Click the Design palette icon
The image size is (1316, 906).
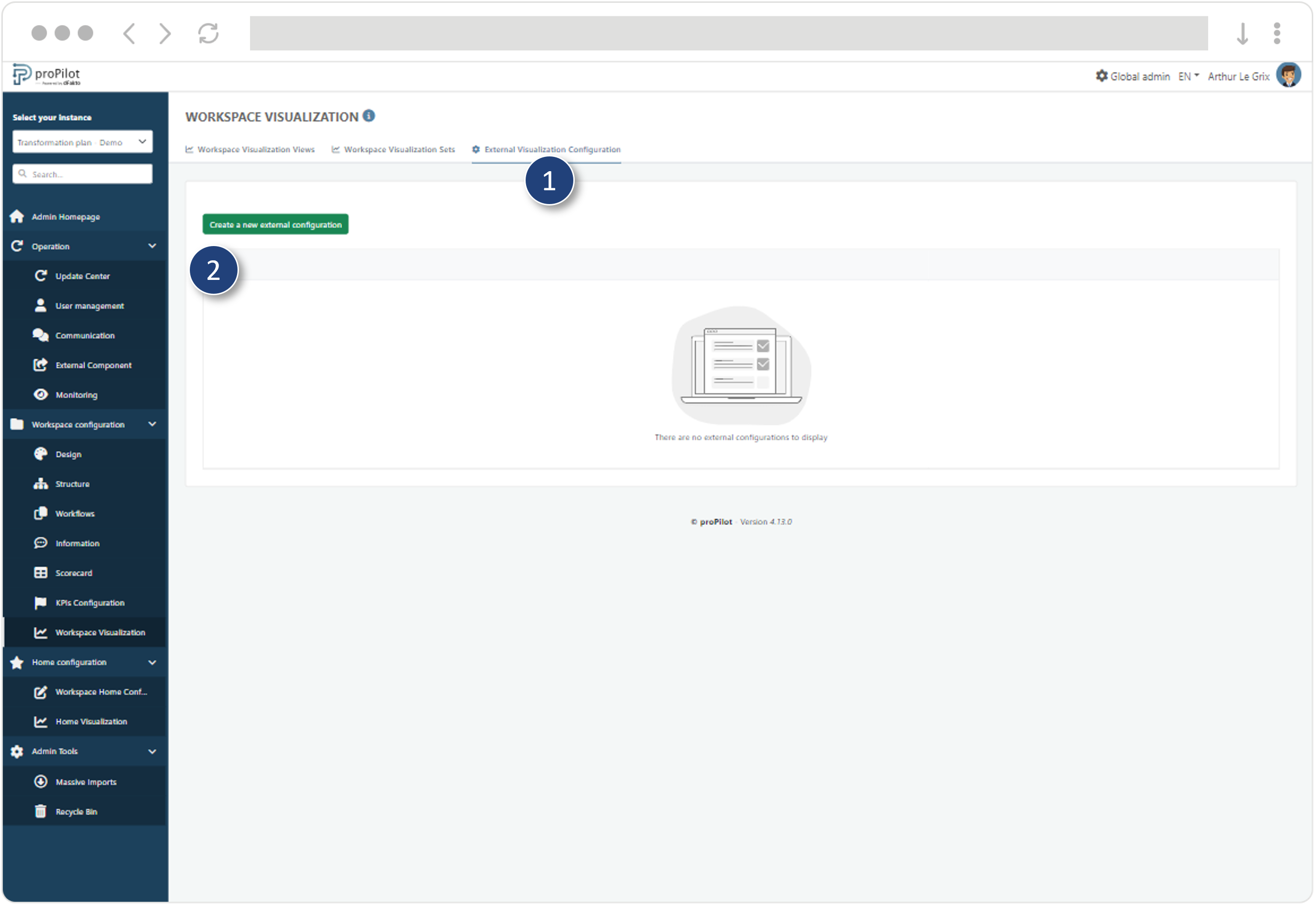click(x=41, y=454)
